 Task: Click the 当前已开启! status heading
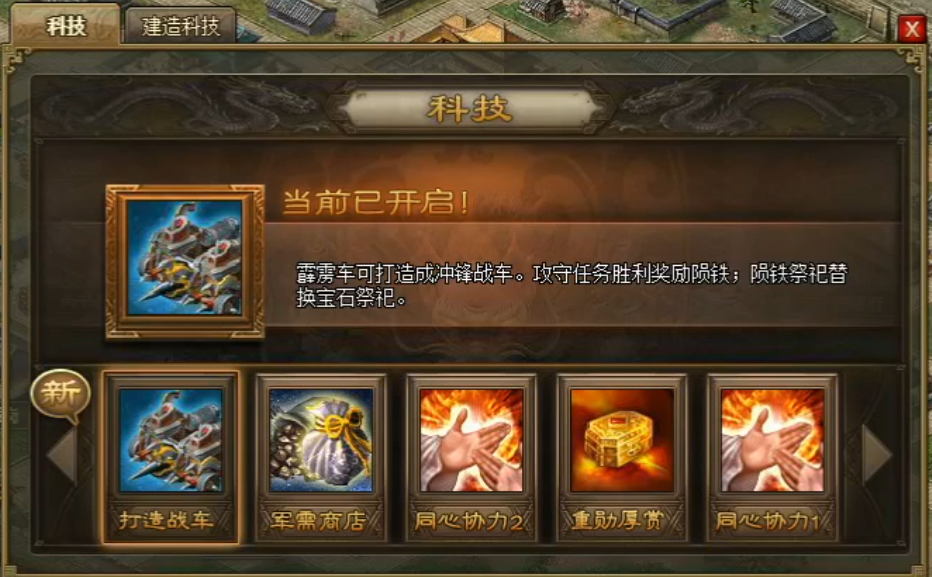pyautogui.click(x=376, y=203)
